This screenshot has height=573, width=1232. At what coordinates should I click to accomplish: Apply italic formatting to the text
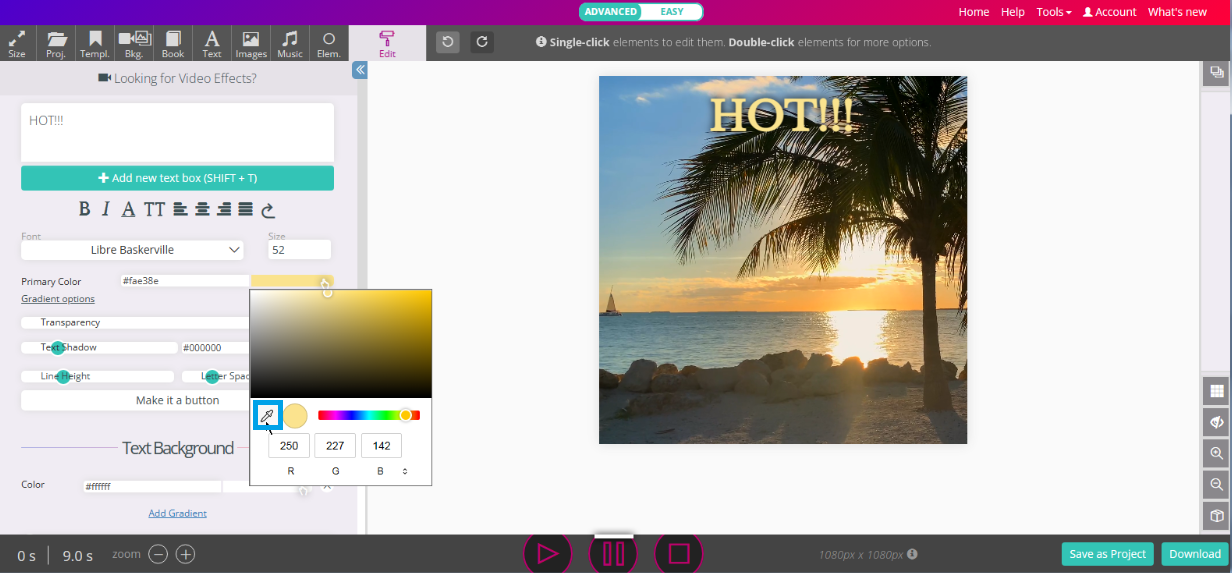coord(105,209)
